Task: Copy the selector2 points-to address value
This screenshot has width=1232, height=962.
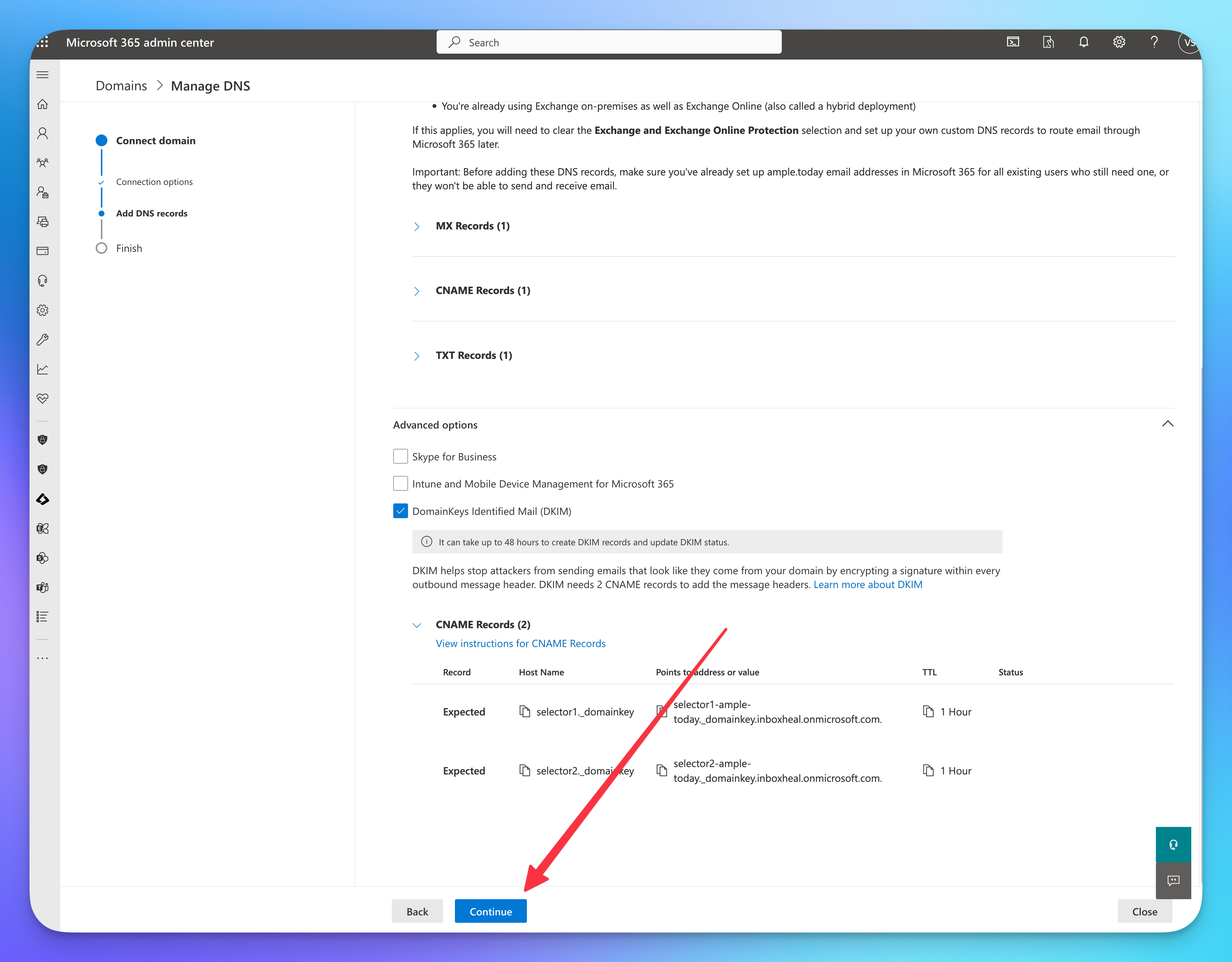Action: [662, 770]
